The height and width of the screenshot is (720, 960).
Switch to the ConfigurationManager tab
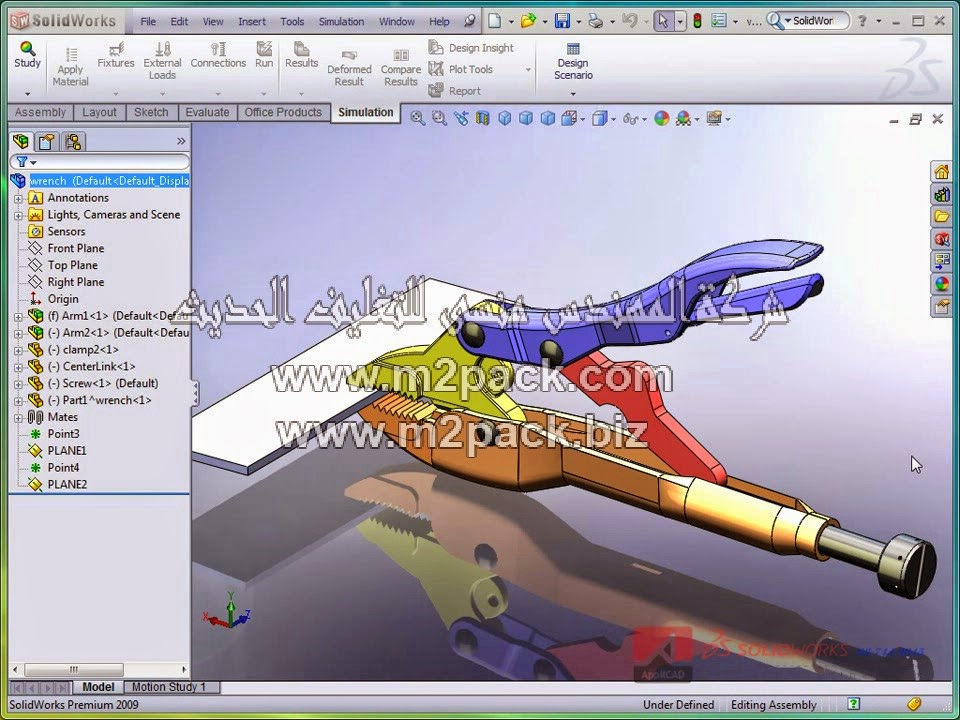coord(73,142)
